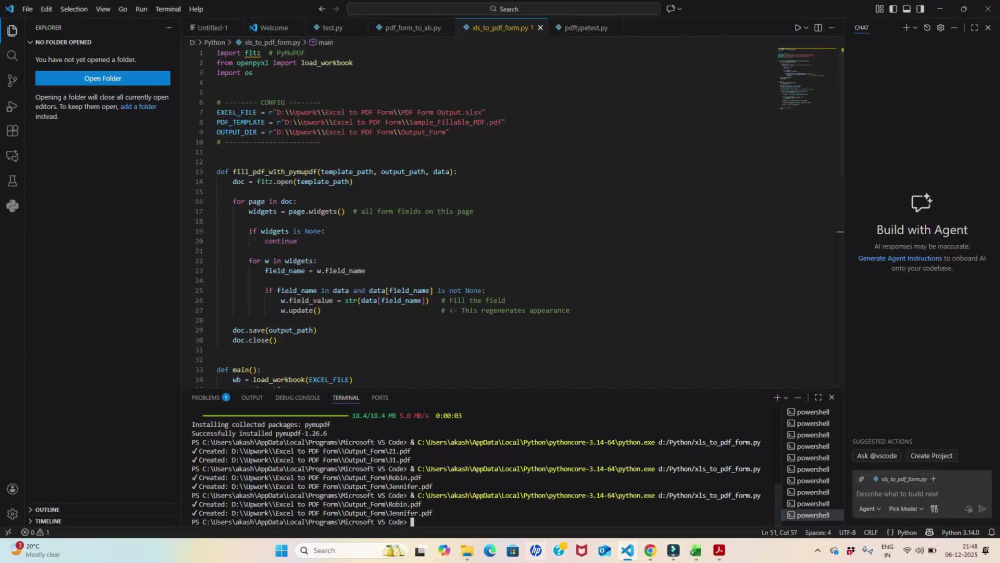Screen dimensions: 1000x563
Task: Open the Python extension sidebar view
Action: [x=12, y=206]
